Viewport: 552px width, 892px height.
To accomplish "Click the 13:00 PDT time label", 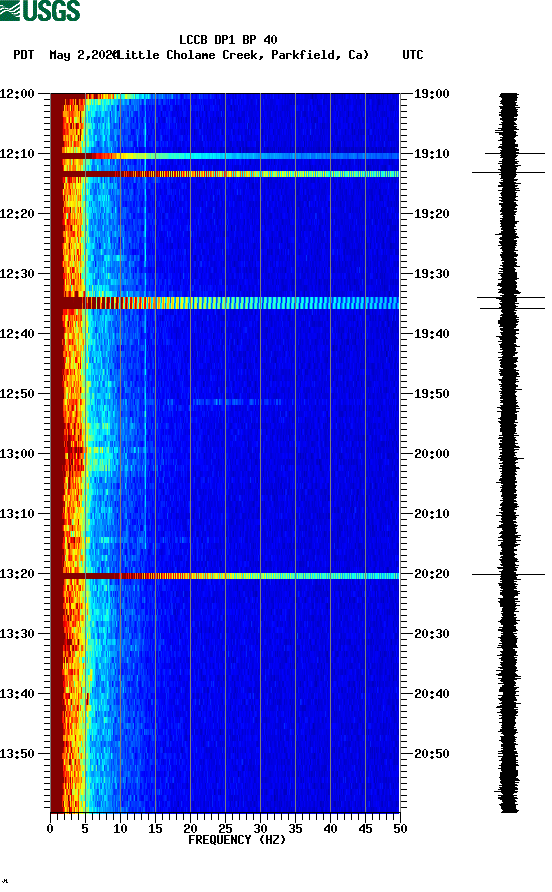I will tap(17, 453).
